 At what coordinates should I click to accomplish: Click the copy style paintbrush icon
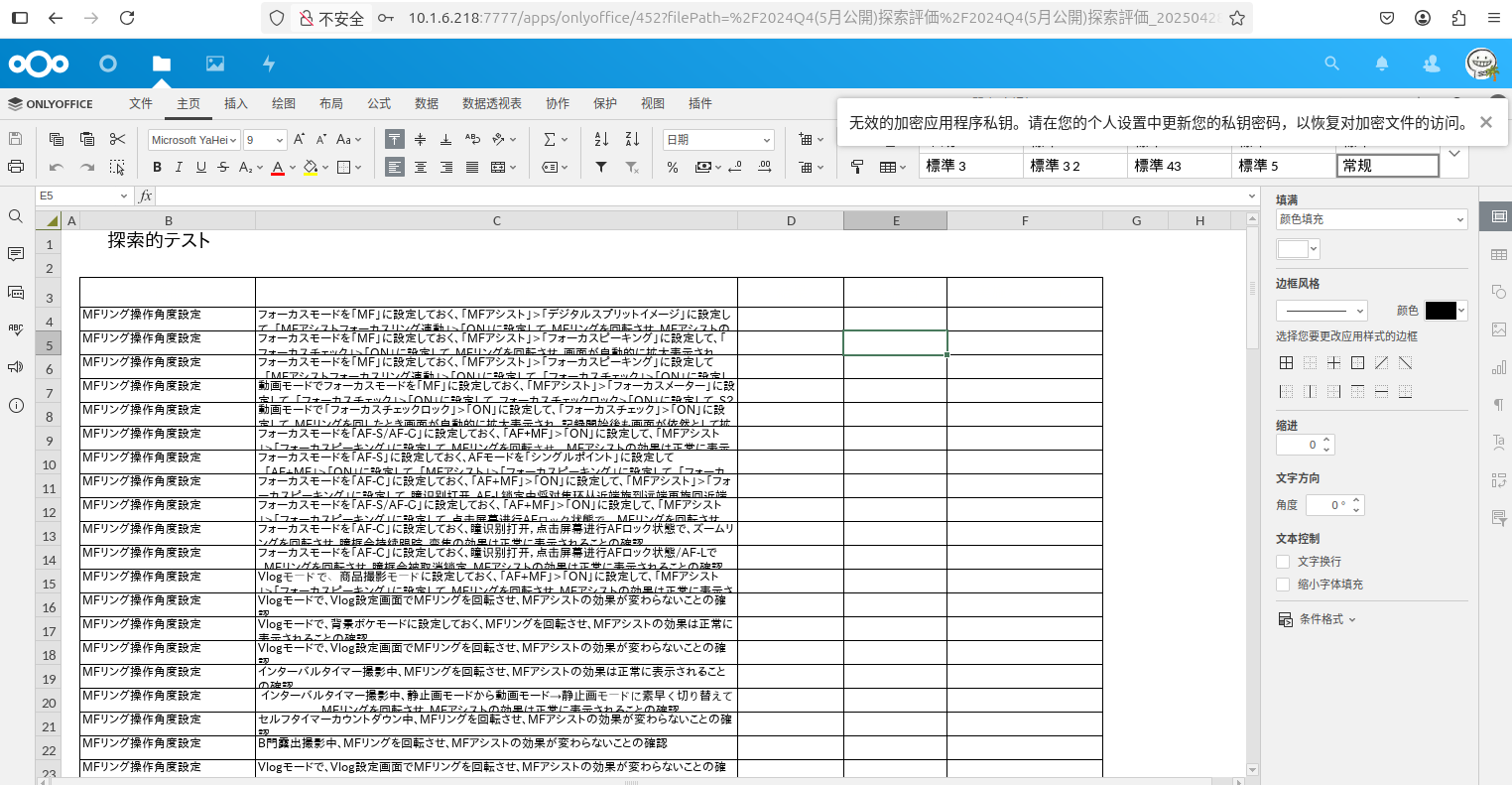[857, 167]
